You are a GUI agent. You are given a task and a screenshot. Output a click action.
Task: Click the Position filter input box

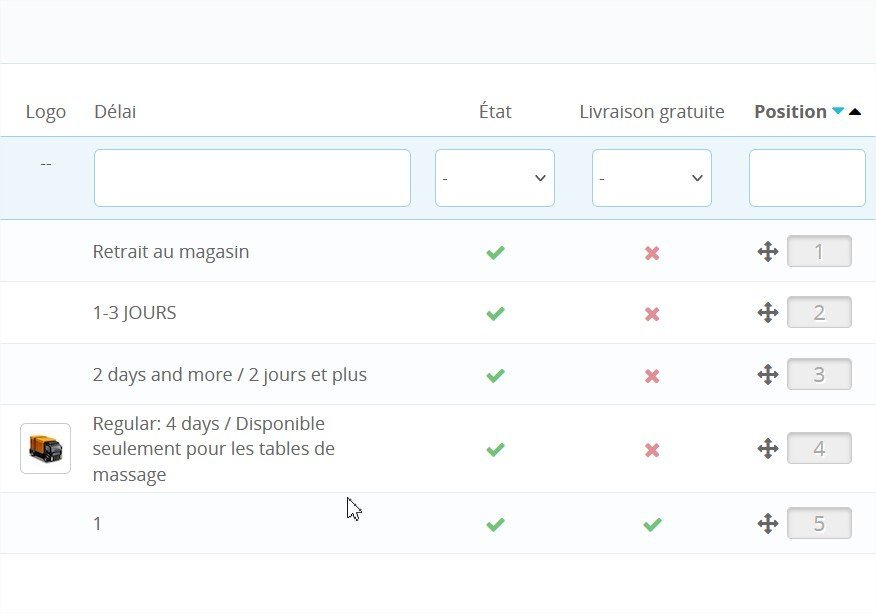pyautogui.click(x=806, y=178)
